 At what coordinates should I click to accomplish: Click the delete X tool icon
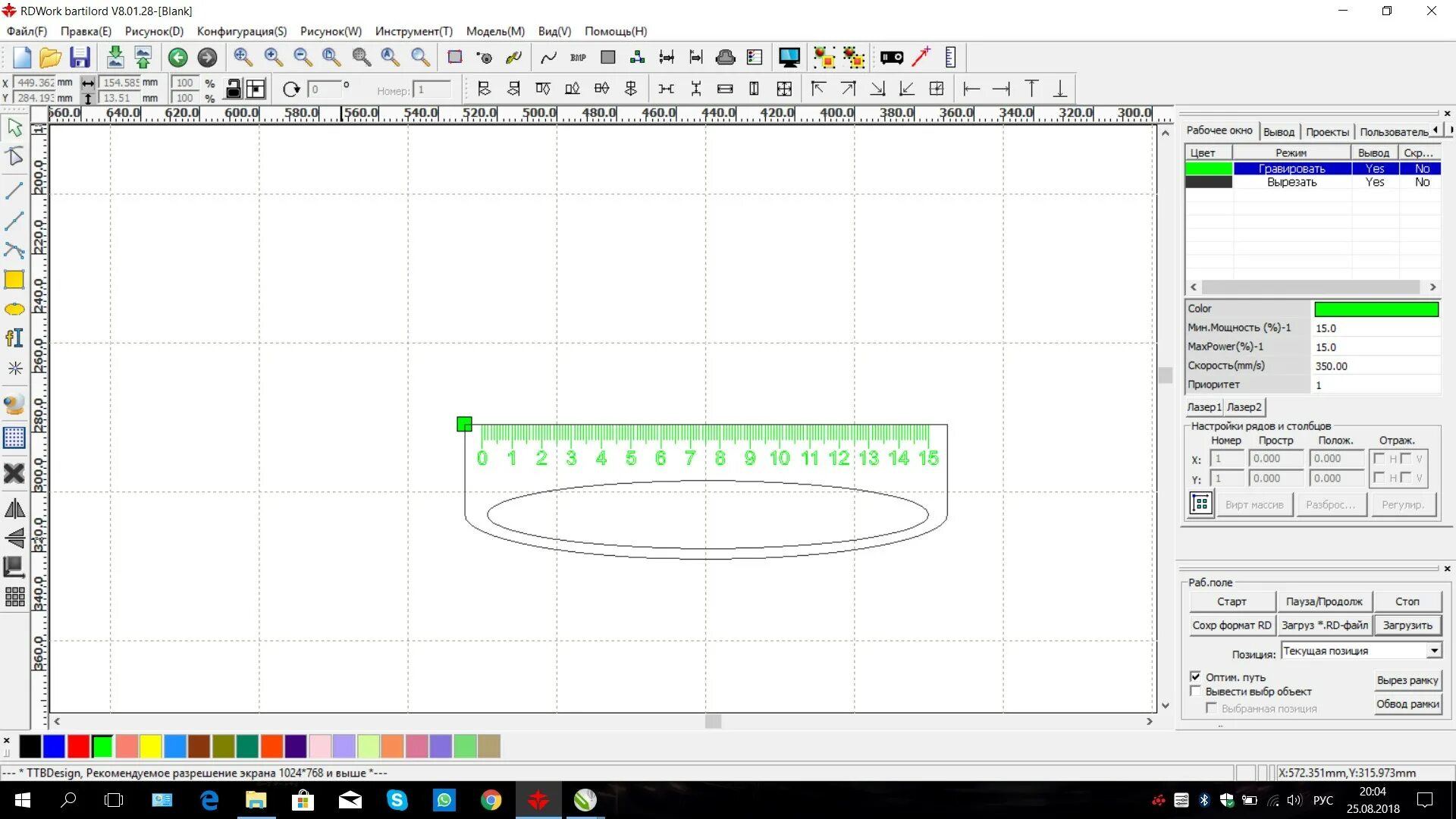point(14,474)
